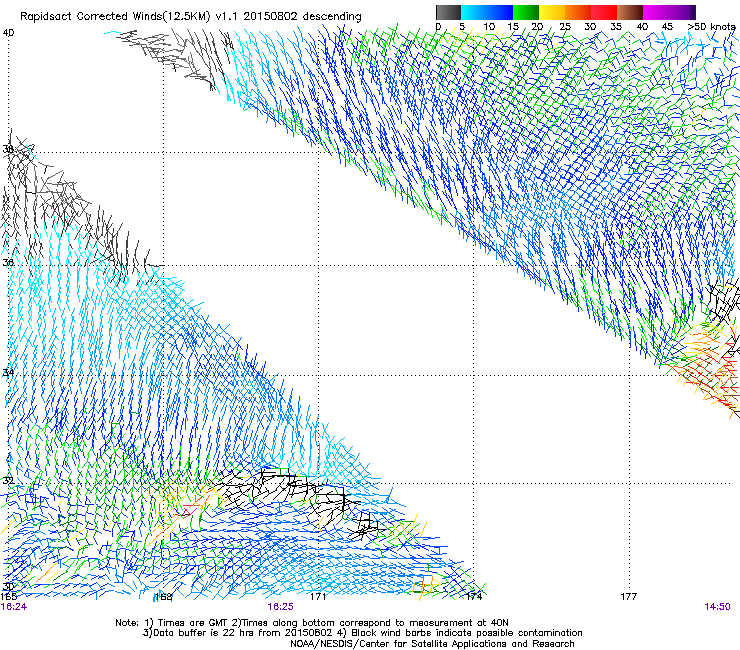Click the '>50 knots' legend label
740x650 pixels.
[x=711, y=27]
